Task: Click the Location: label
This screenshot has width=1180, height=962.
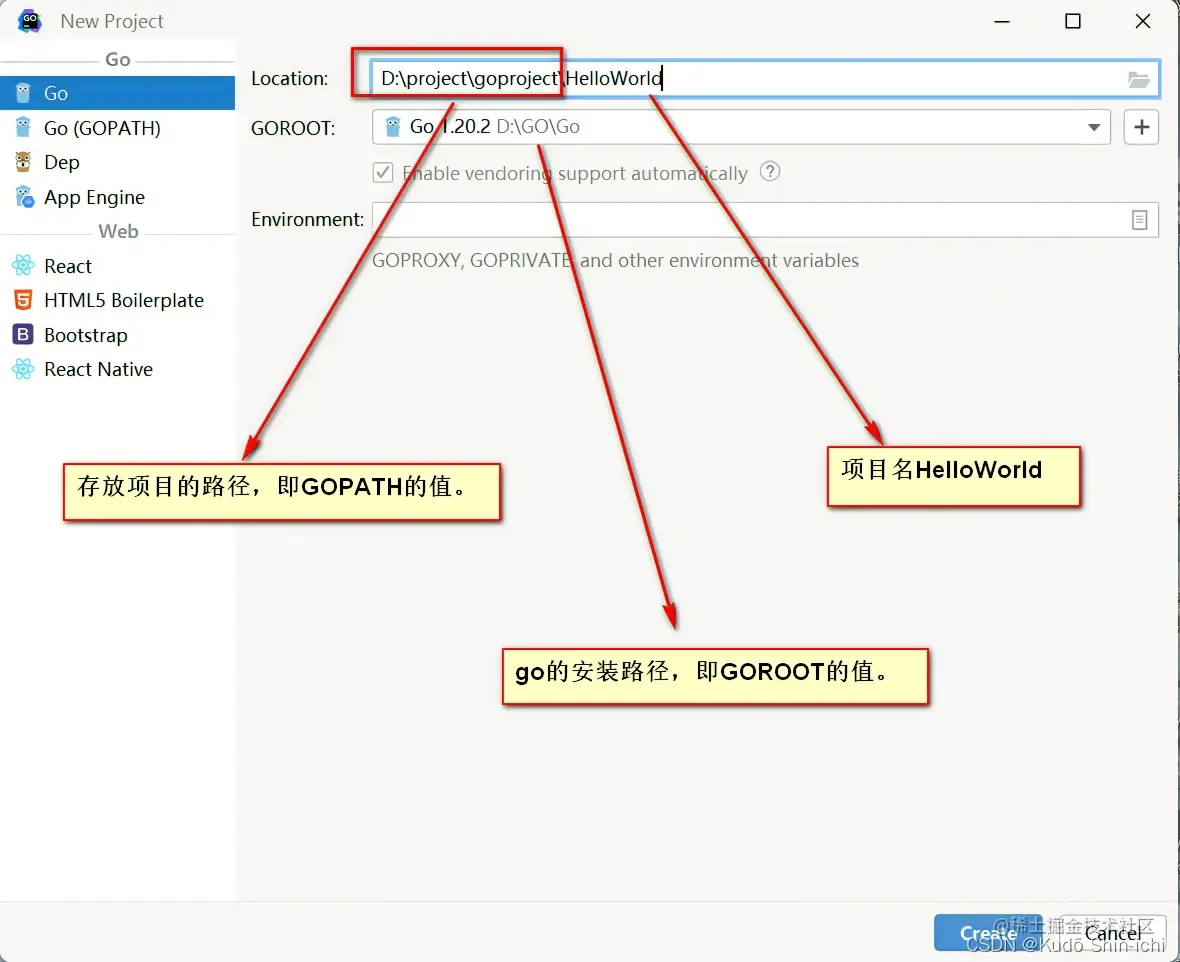Action: [290, 78]
